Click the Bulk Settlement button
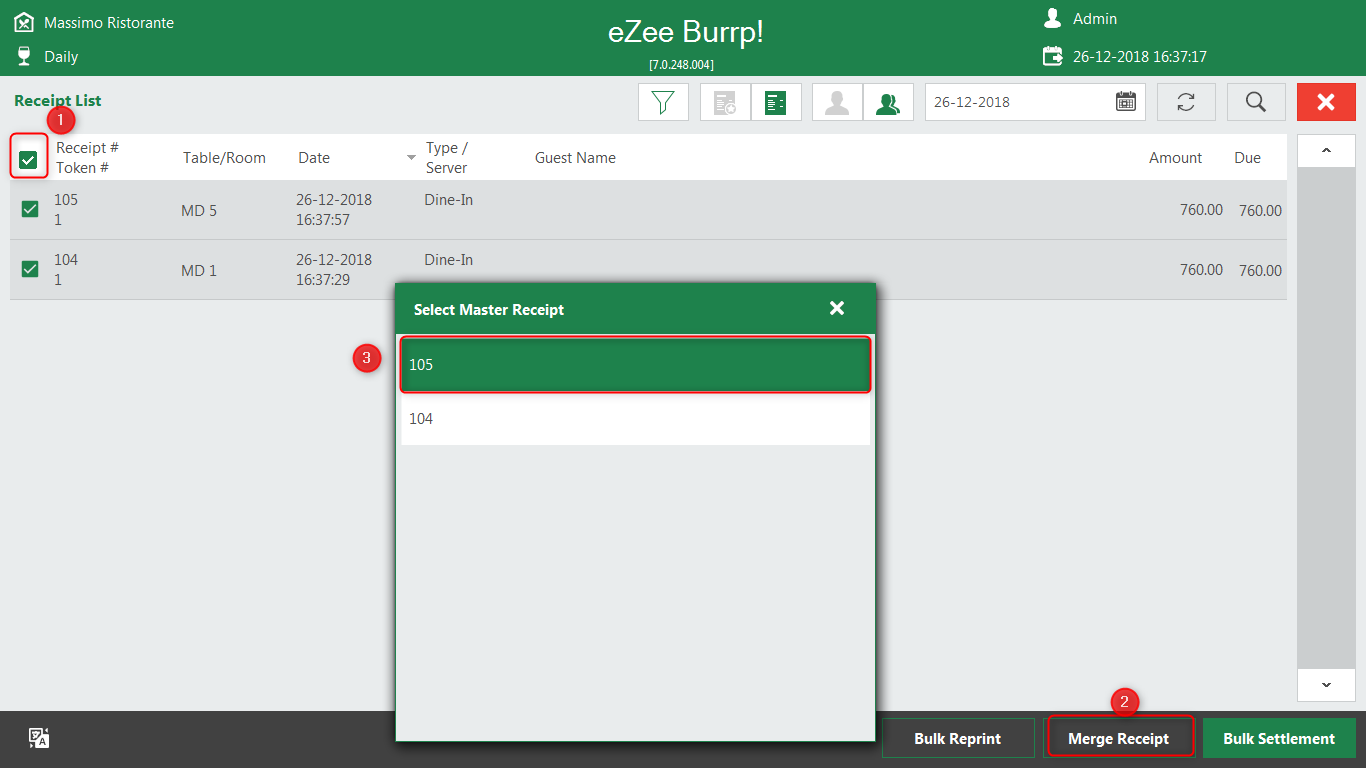 point(1279,738)
